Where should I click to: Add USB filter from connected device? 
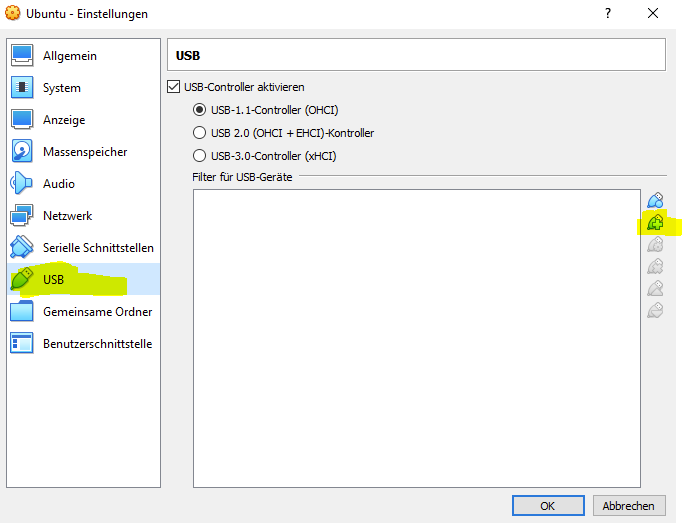[655, 222]
